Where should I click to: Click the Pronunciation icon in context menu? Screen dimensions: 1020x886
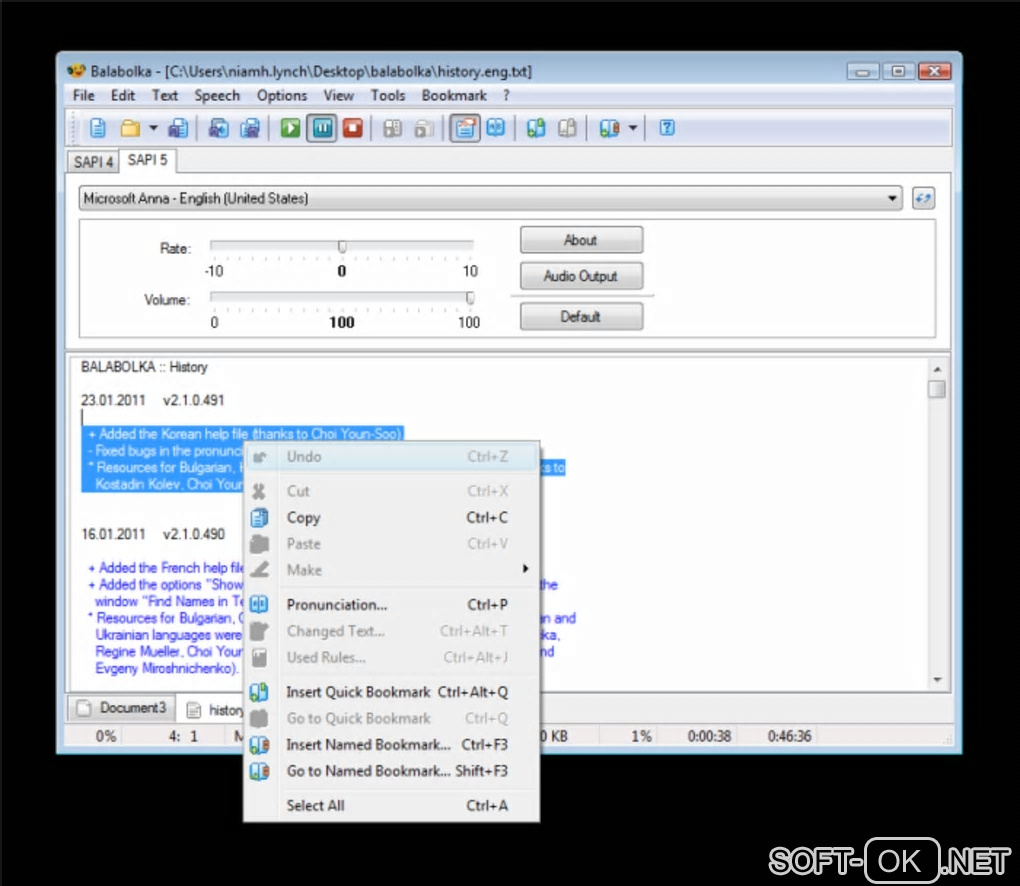[x=259, y=605]
